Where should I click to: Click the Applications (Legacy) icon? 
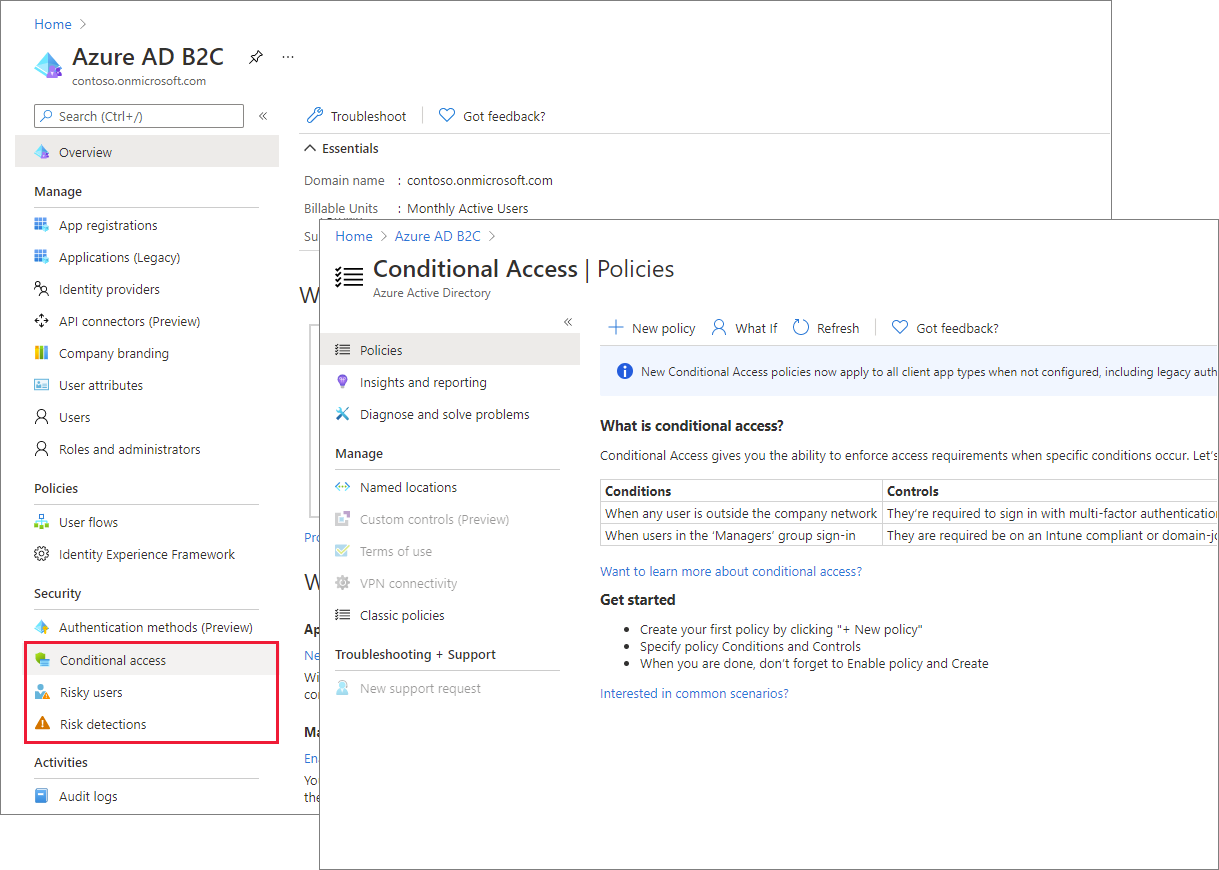pos(41,257)
